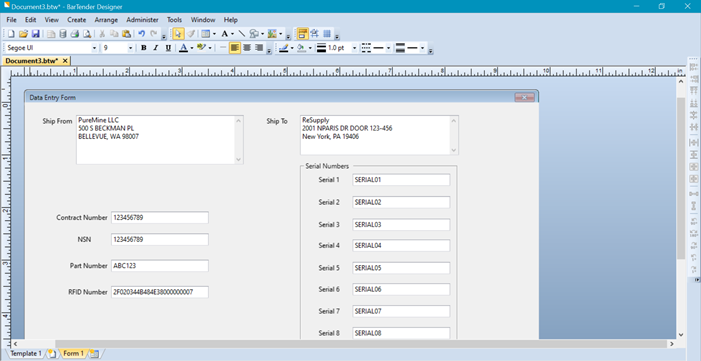Image resolution: width=701 pixels, height=361 pixels.
Task: Click the Serial 1 field SERIAL01
Action: click(x=401, y=180)
